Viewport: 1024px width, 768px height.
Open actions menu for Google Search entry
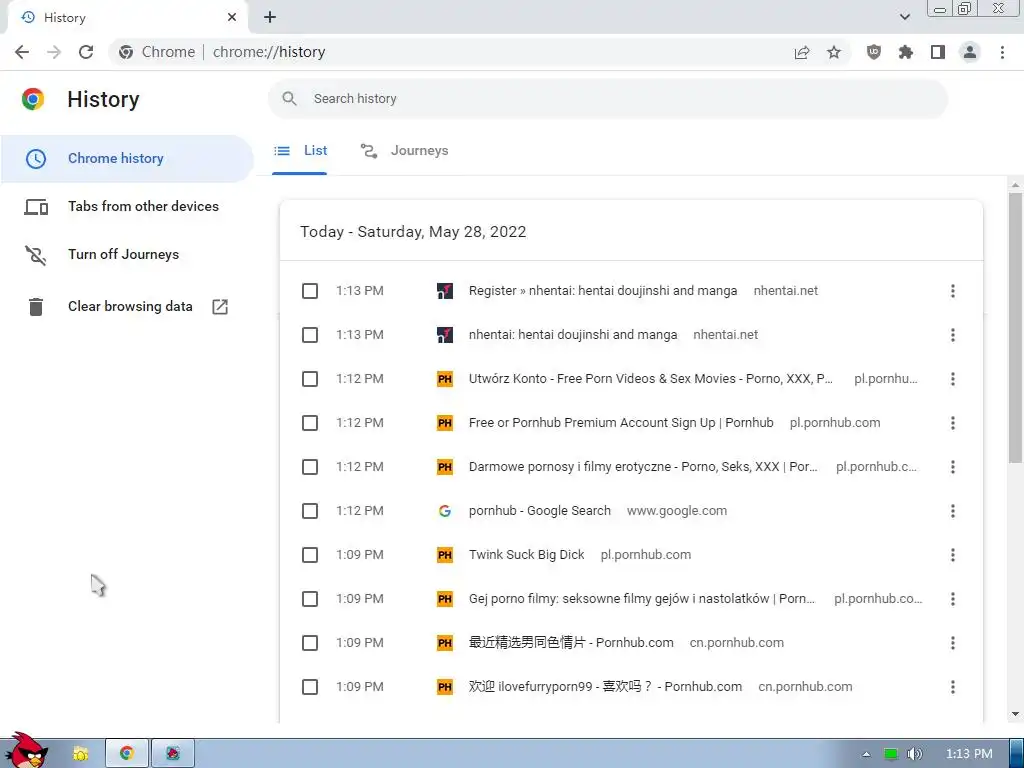953,511
